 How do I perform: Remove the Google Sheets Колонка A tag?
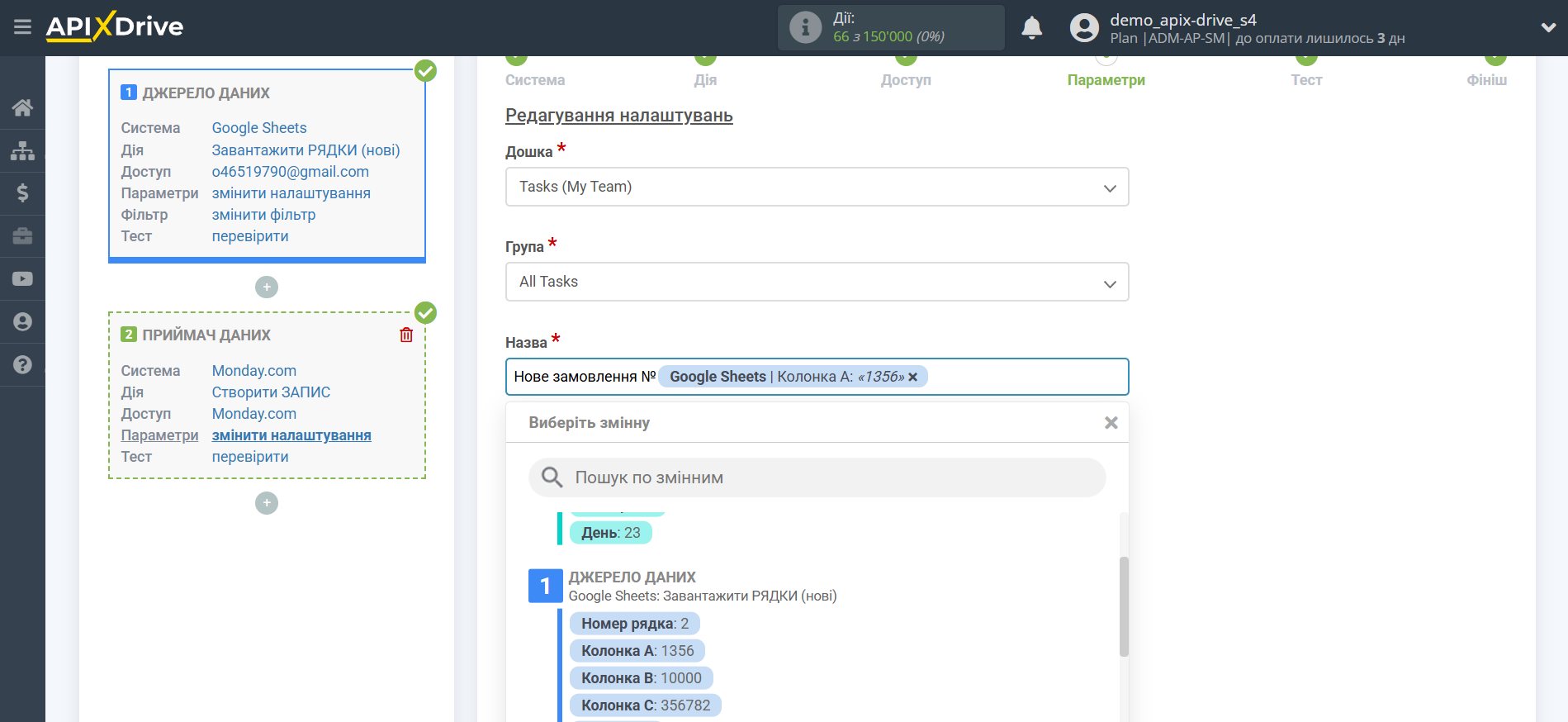(912, 378)
